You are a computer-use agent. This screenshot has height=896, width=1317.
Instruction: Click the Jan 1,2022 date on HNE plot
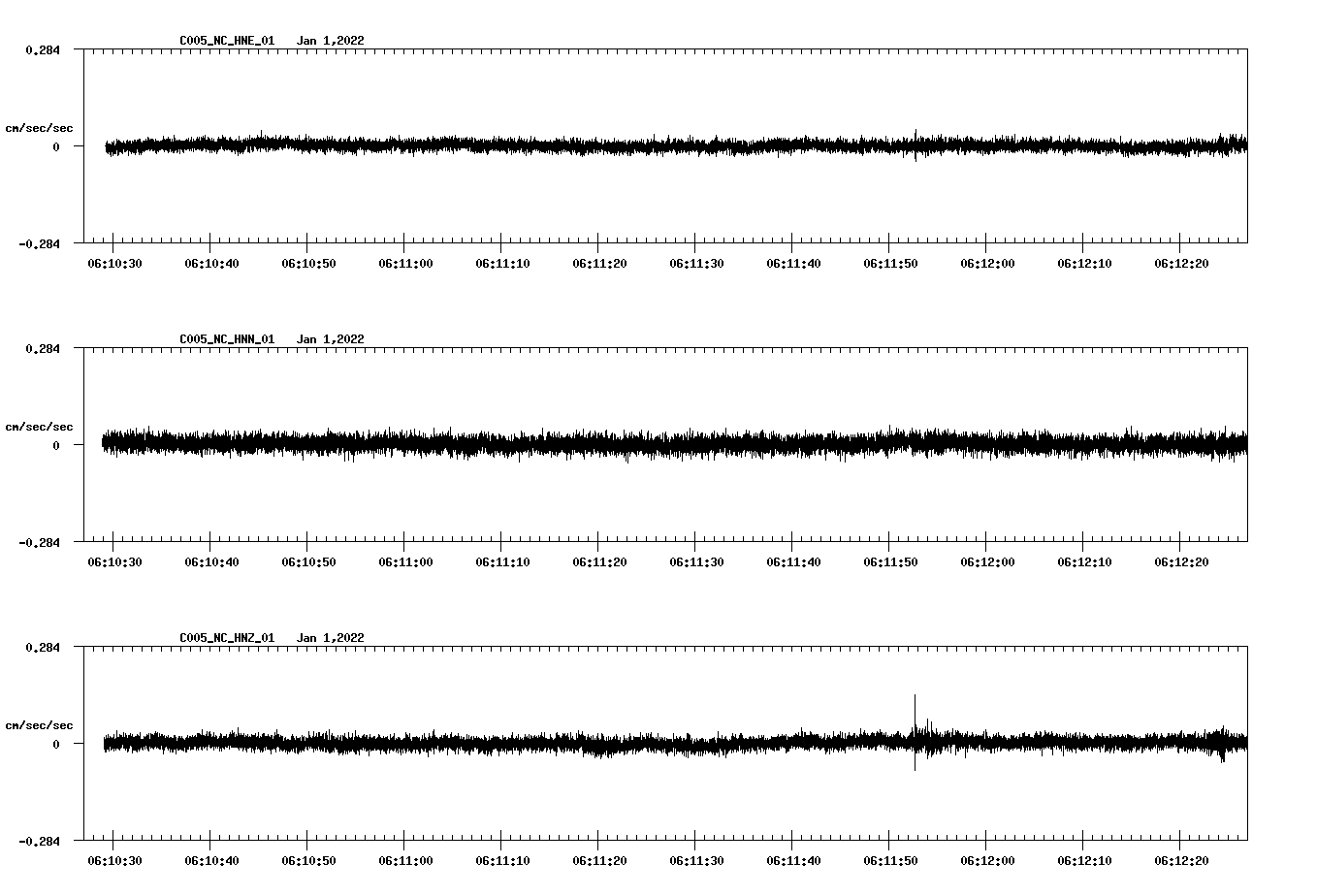(331, 41)
